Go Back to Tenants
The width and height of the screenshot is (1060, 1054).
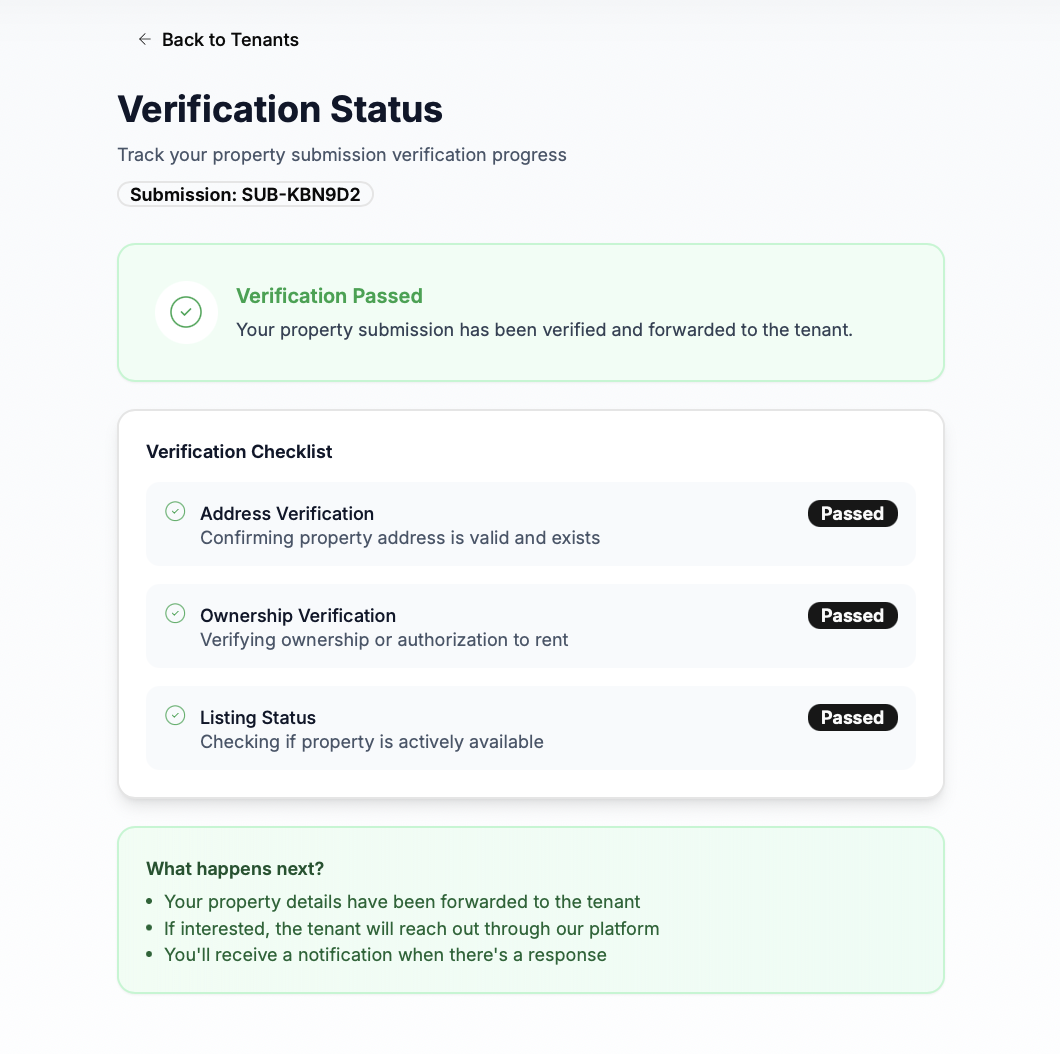click(x=230, y=40)
